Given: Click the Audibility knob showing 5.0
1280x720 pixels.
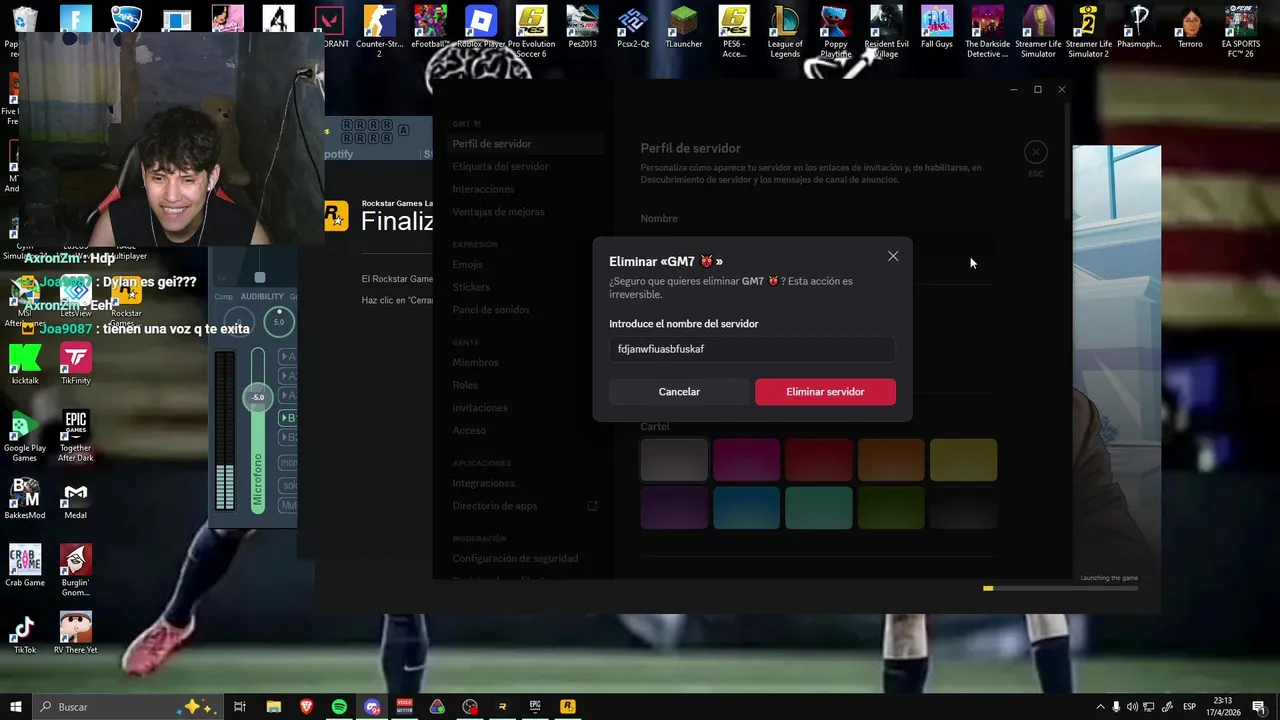Looking at the screenshot, I should [278, 322].
